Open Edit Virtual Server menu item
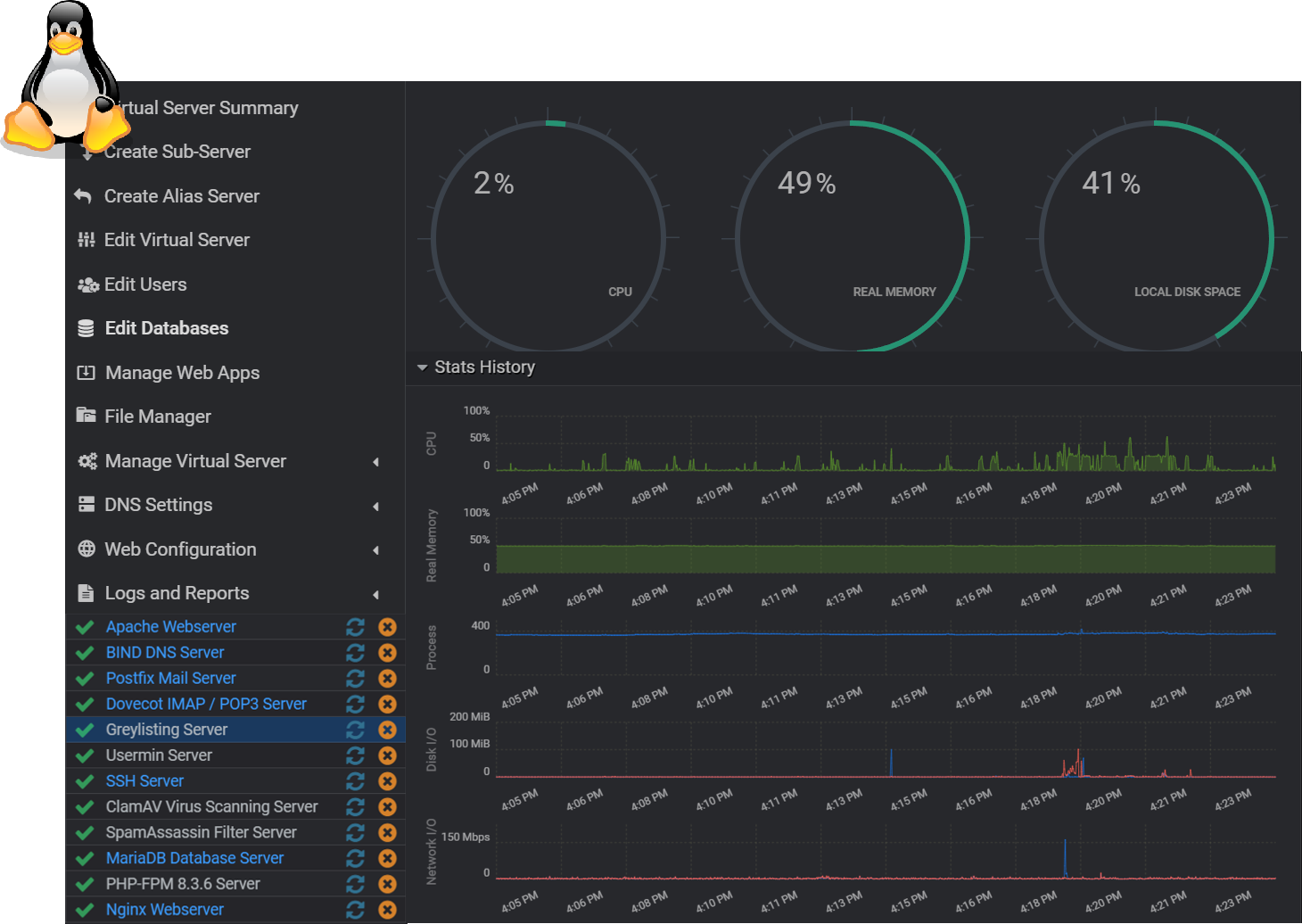Screen dimensions: 1302x924 pos(177,240)
